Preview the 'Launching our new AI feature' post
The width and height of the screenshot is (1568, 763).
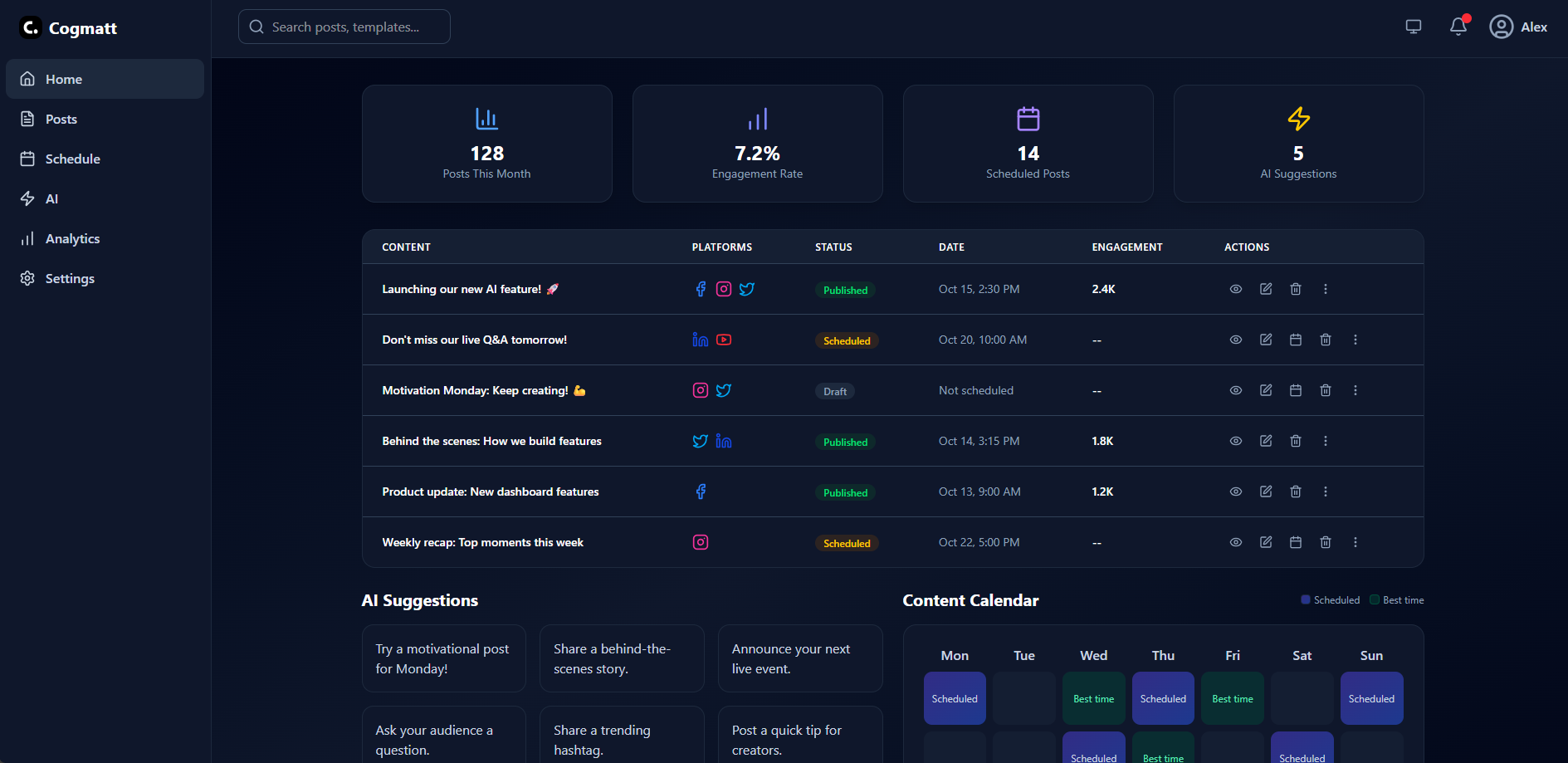[1236, 289]
